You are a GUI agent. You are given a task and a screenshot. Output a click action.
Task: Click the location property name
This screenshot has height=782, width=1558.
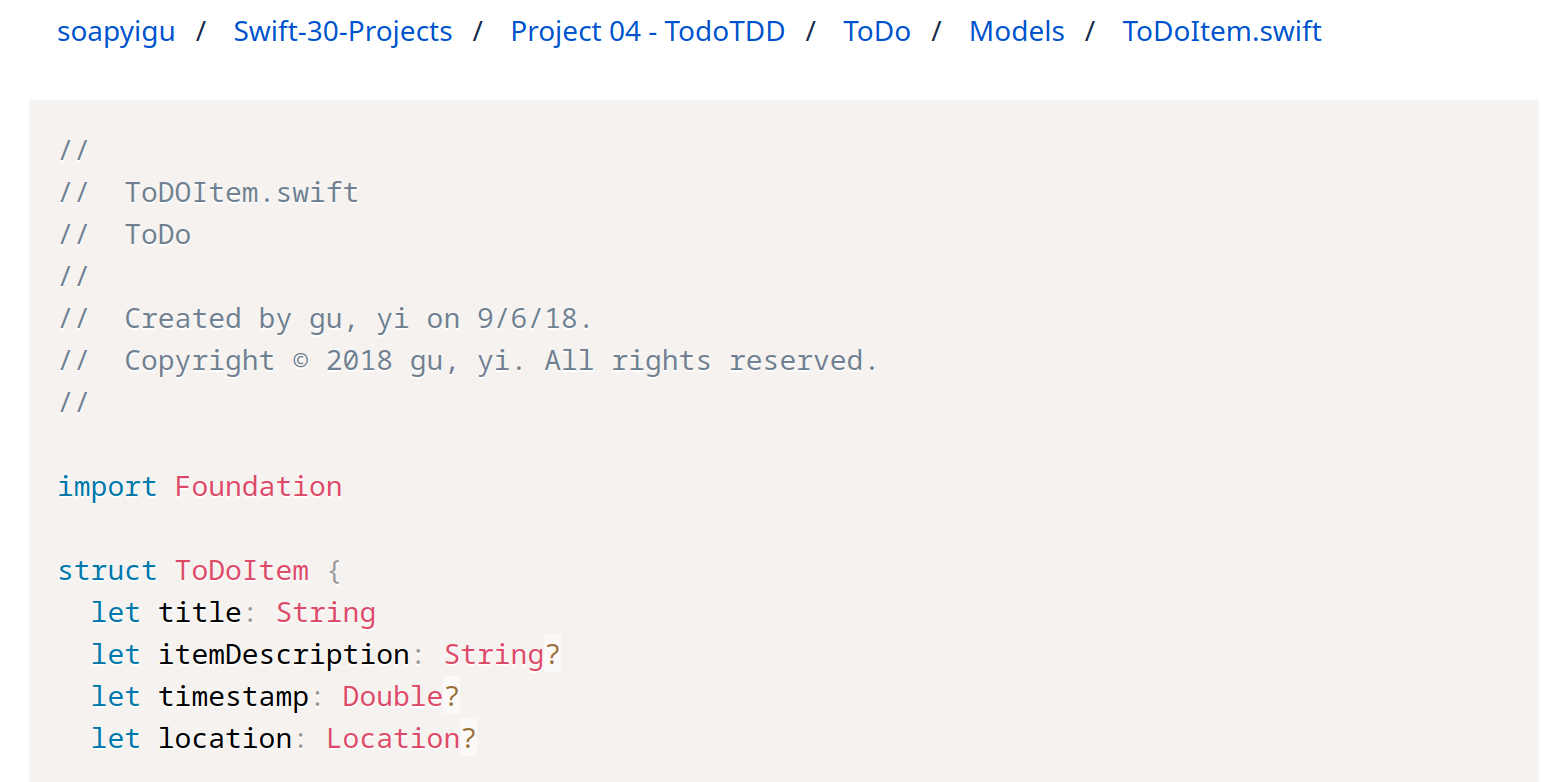[x=225, y=739]
